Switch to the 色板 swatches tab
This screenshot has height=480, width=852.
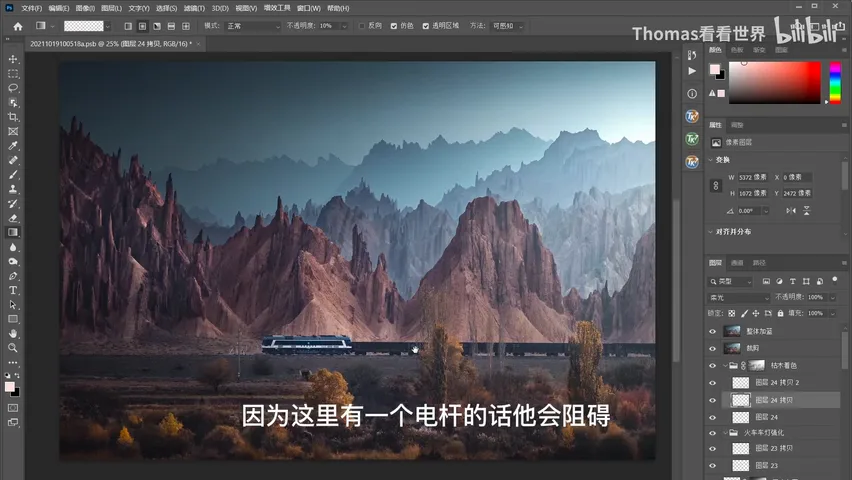[737, 50]
